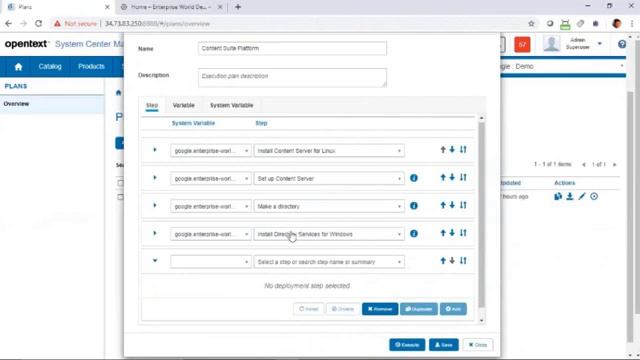
Task: Collapse the empty step row
Action: (155, 261)
